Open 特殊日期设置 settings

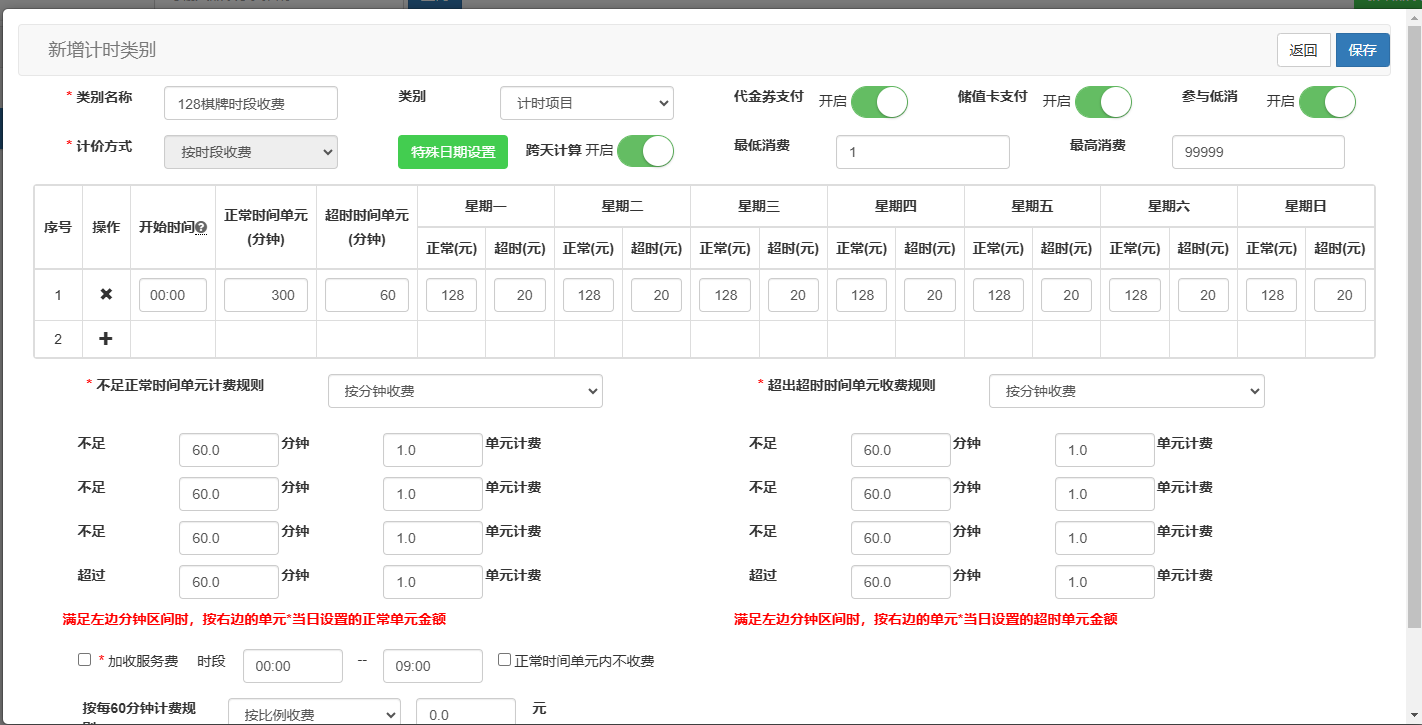click(x=453, y=152)
